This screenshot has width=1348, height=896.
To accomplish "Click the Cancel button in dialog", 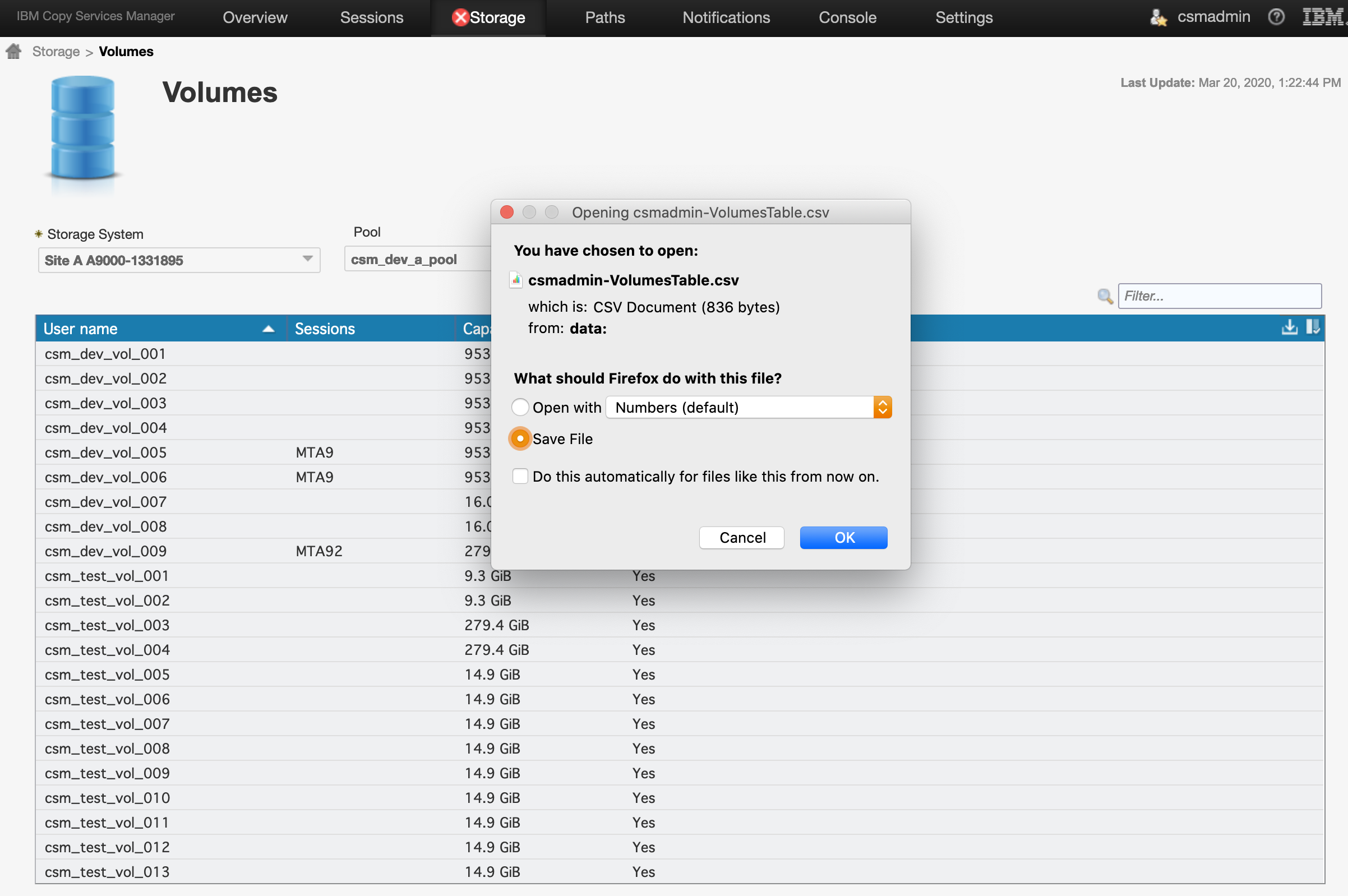I will (742, 538).
